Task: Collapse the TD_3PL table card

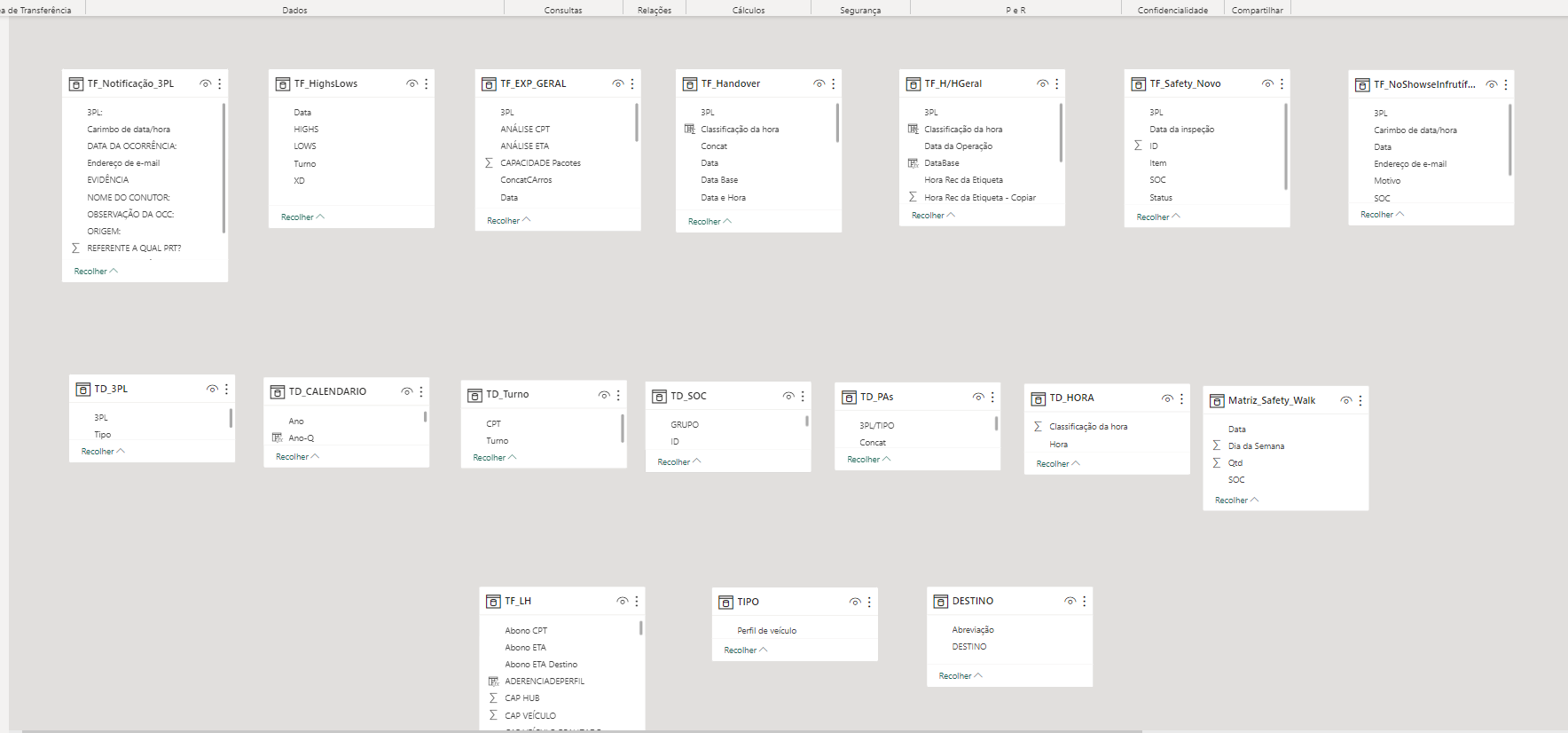Action: point(103,452)
